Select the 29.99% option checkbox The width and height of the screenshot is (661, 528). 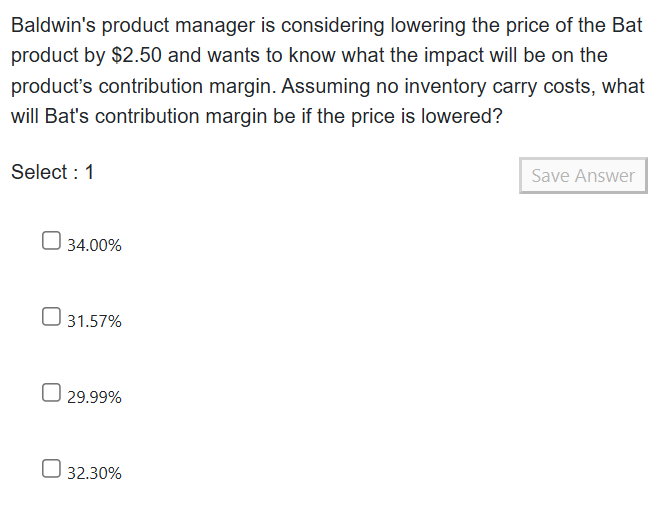click(51, 393)
